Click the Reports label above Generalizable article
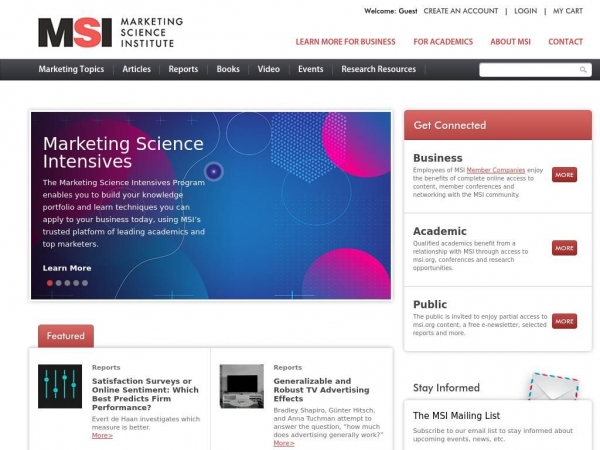This screenshot has height=450, width=600. tap(288, 367)
